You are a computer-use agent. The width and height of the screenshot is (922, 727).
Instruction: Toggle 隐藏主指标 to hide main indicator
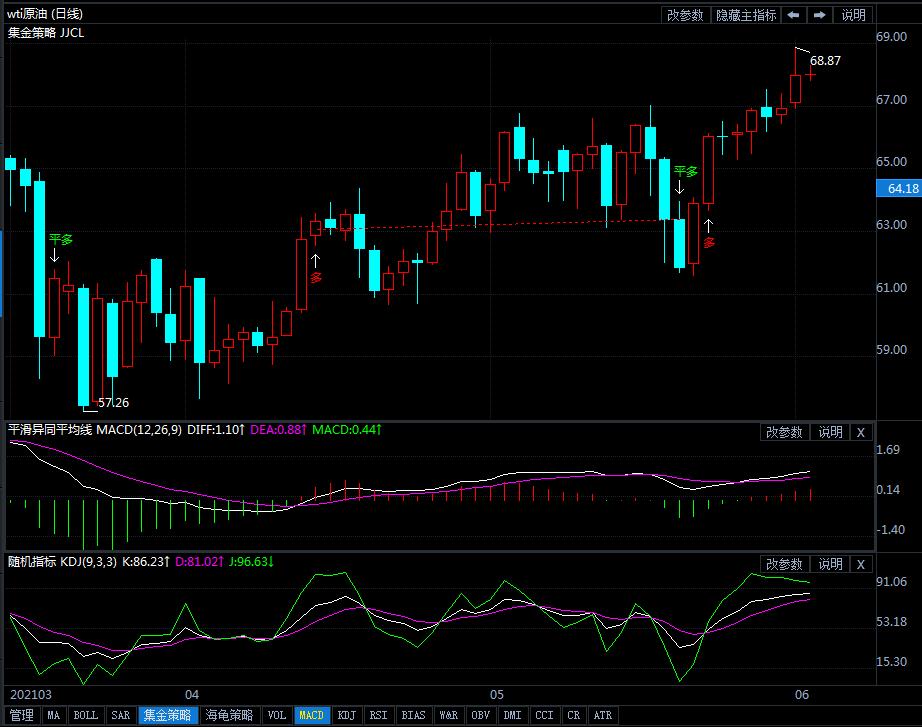[x=745, y=15]
